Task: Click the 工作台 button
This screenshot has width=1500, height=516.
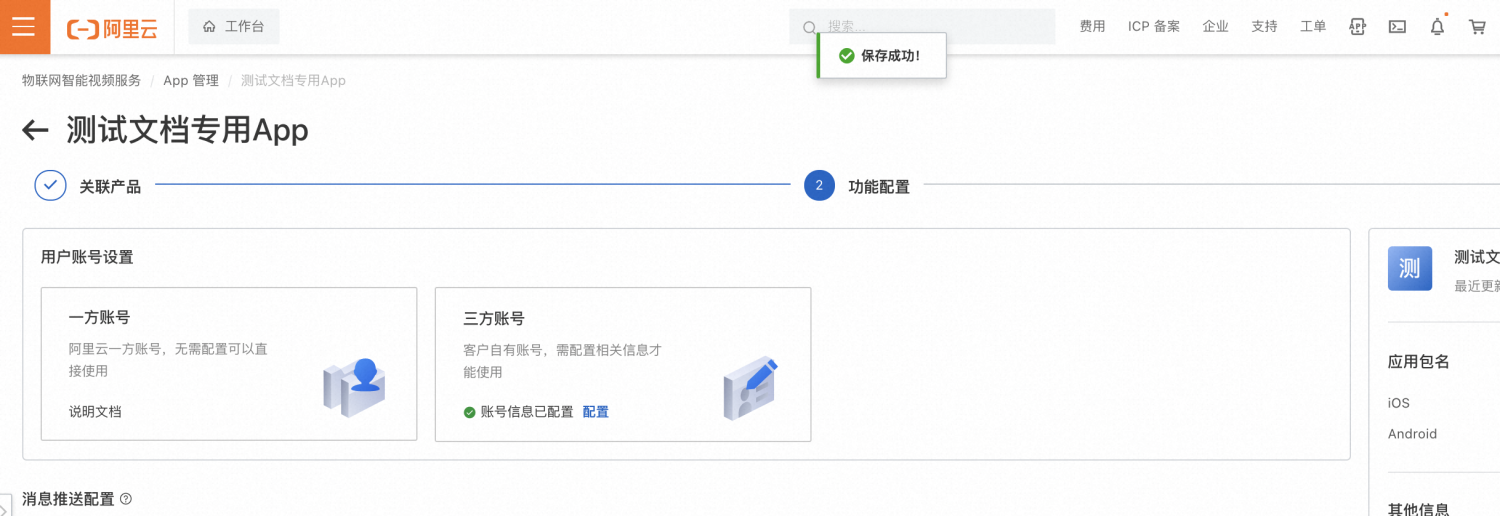Action: click(x=234, y=27)
